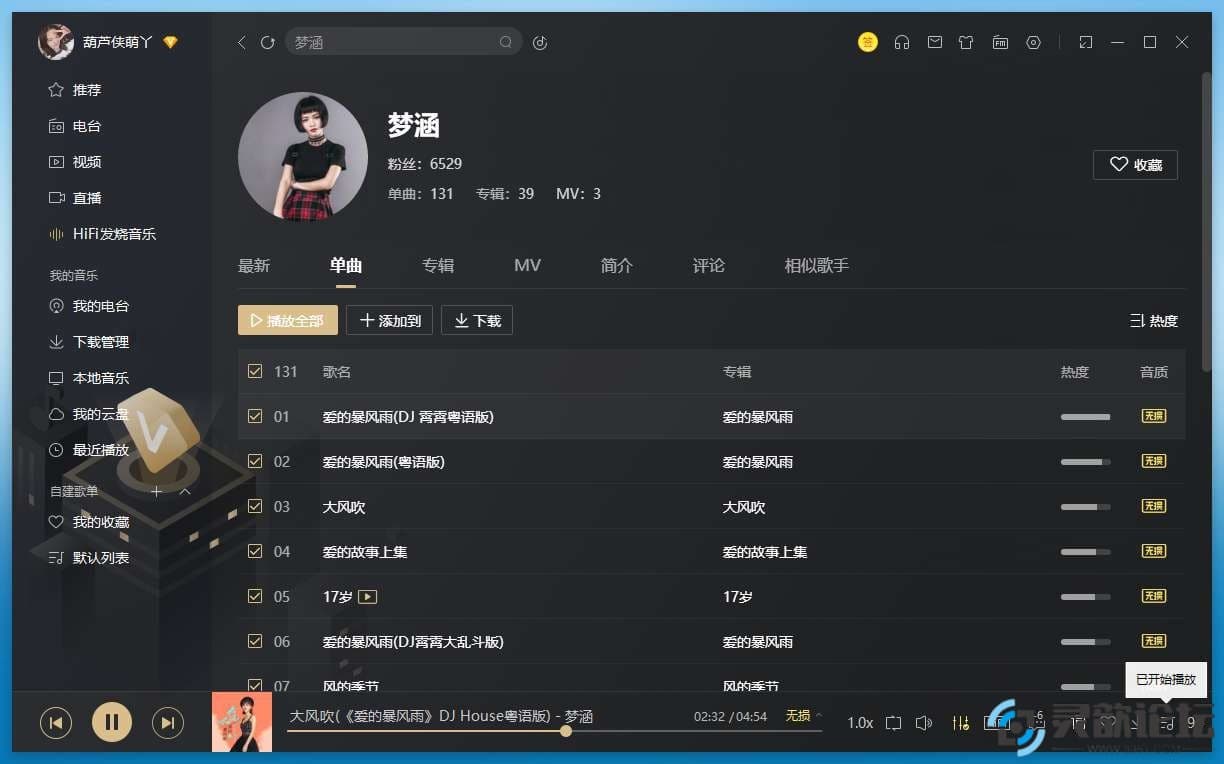This screenshot has height=764, width=1224.
Task: Switch to the 简介 tab
Action: (617, 266)
